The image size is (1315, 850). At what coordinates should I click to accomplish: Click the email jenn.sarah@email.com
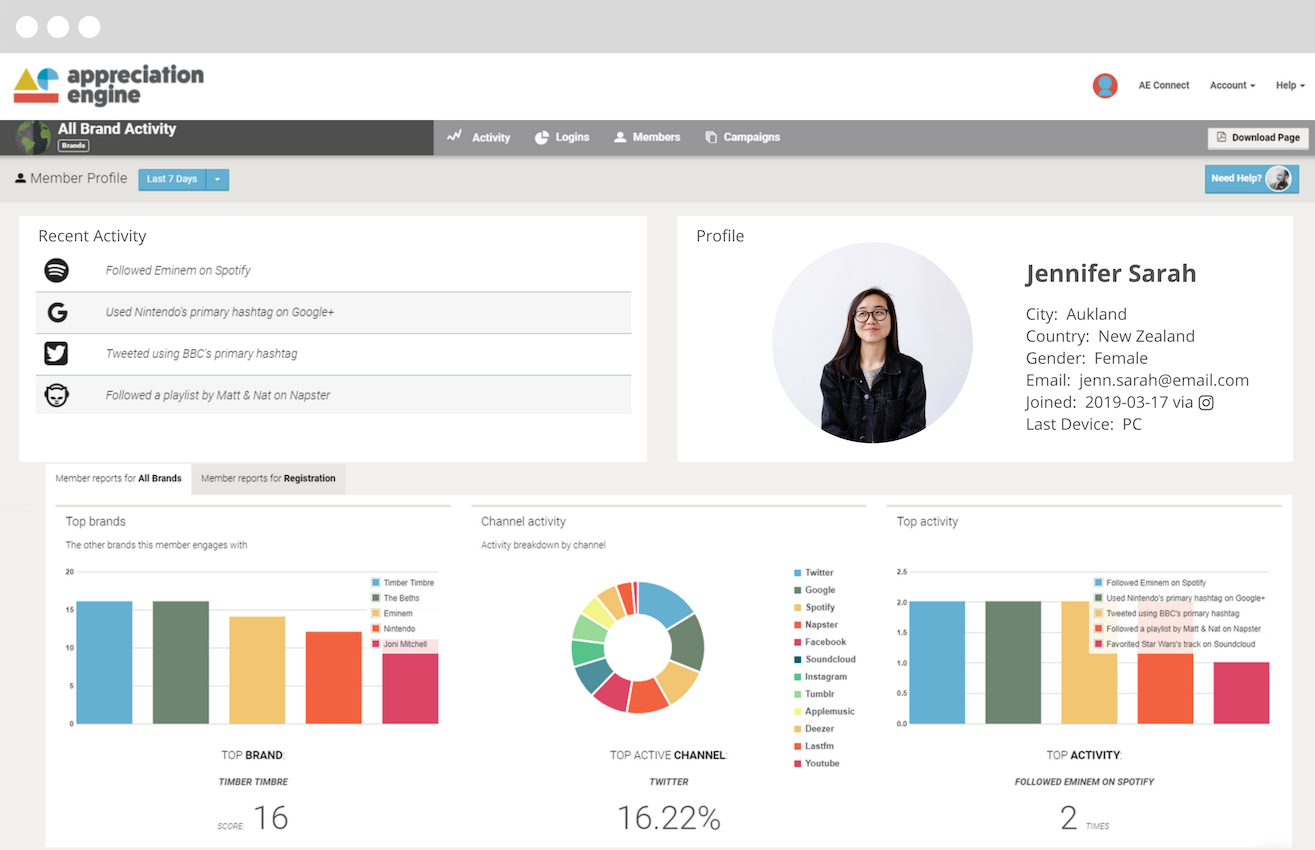tap(1164, 380)
